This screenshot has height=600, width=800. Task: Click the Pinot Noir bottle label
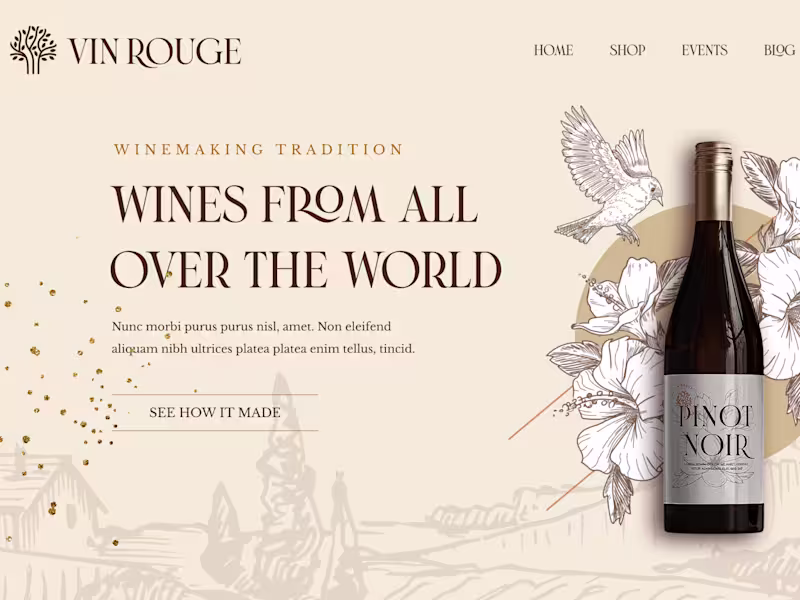tap(714, 439)
